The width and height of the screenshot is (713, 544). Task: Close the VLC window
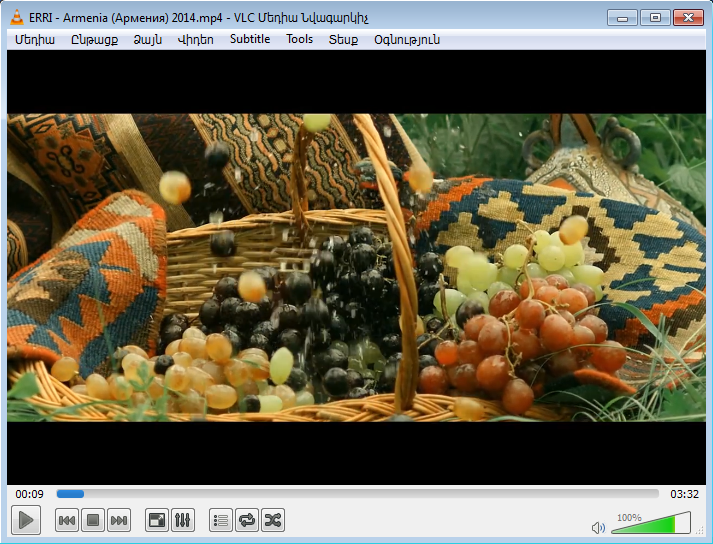(x=688, y=18)
